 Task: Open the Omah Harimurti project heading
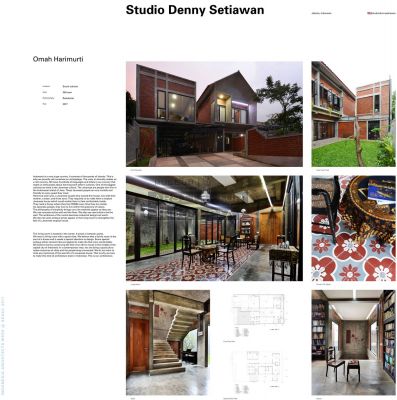click(58, 59)
